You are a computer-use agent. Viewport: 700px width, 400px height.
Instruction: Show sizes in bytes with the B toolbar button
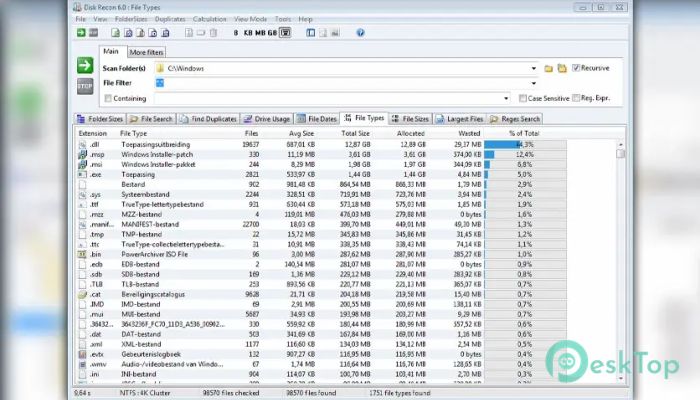pos(236,33)
